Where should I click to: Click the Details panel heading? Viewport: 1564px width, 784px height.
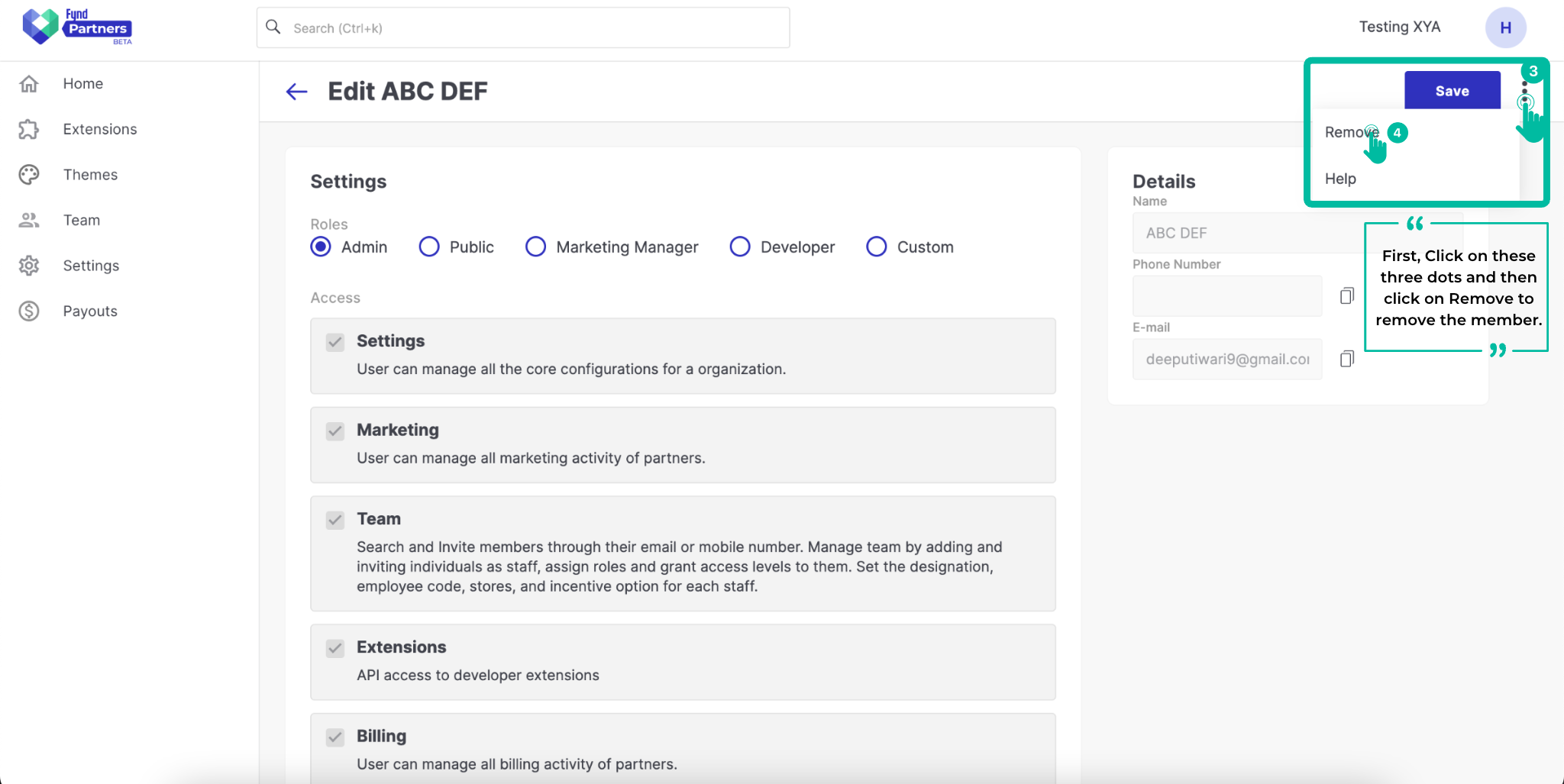coord(1164,182)
